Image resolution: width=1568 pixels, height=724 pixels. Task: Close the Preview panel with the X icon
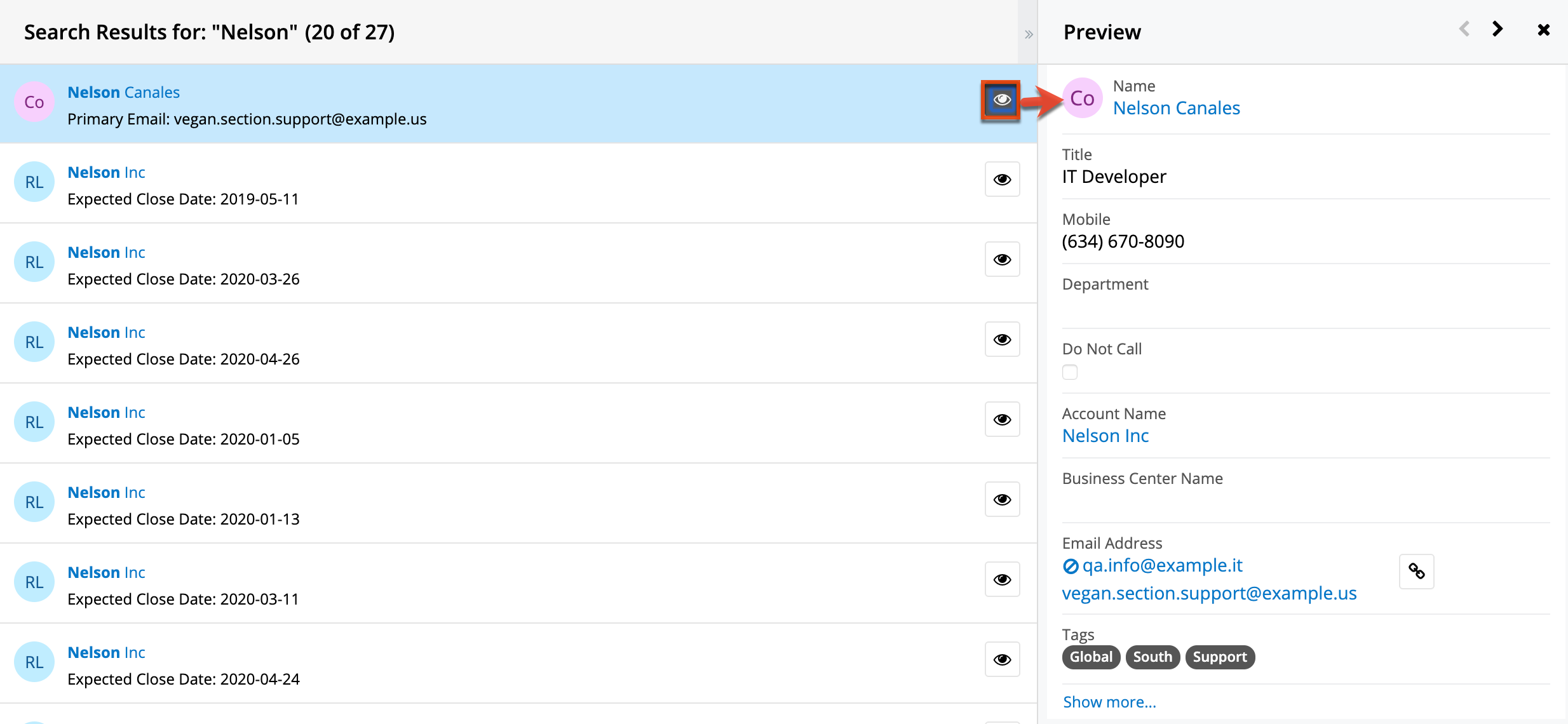tap(1544, 29)
